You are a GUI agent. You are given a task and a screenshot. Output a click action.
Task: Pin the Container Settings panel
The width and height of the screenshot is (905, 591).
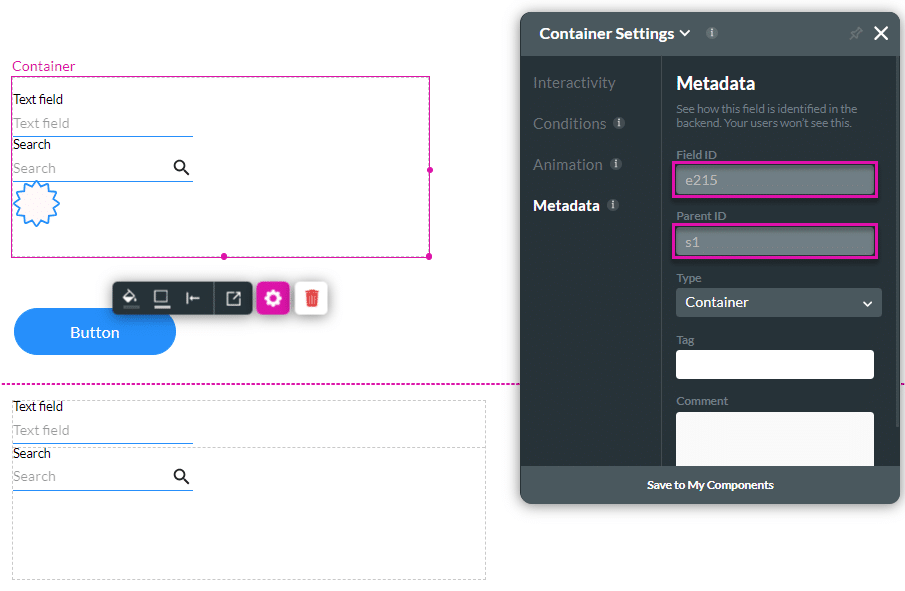click(x=855, y=34)
